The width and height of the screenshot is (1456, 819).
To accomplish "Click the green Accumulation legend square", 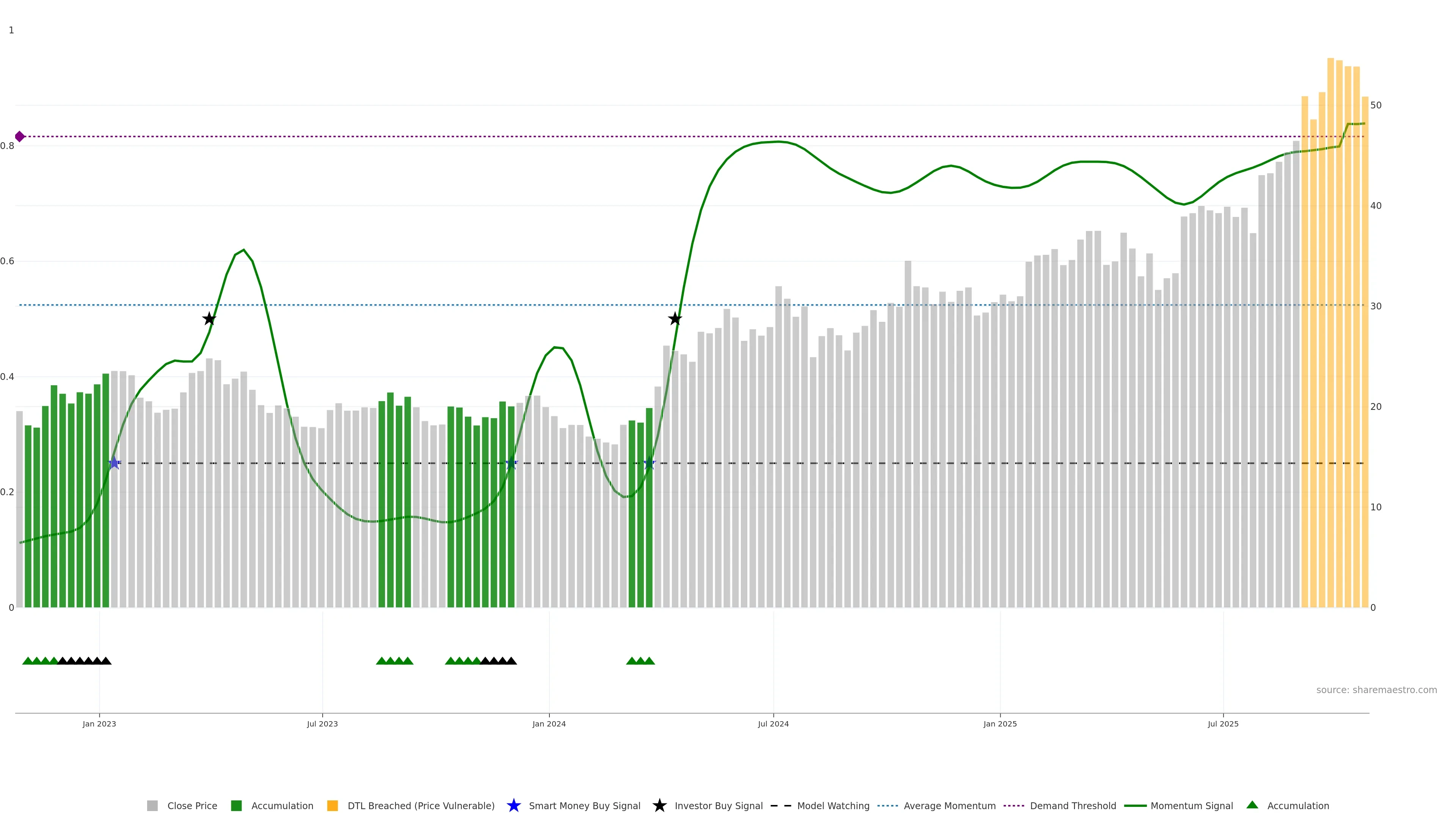I will 236,805.
